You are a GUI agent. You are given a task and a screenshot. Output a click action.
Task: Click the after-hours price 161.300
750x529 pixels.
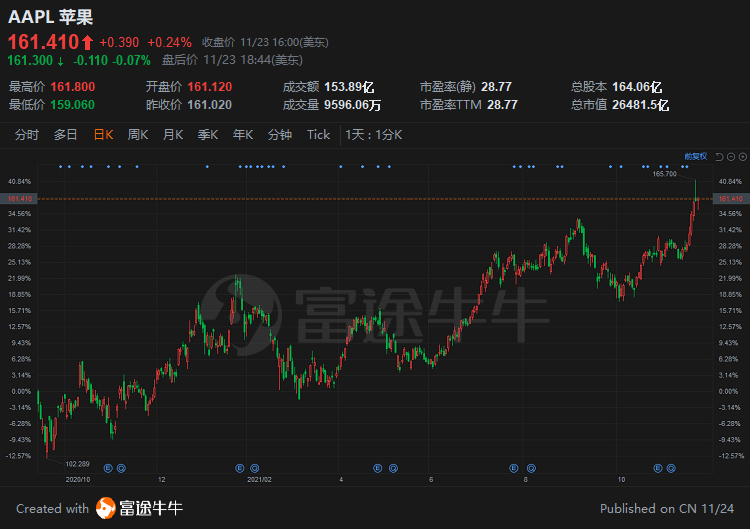(x=30, y=60)
